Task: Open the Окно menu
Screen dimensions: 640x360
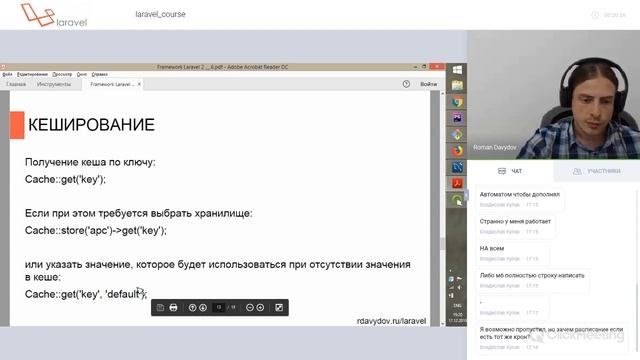Action: pos(82,74)
